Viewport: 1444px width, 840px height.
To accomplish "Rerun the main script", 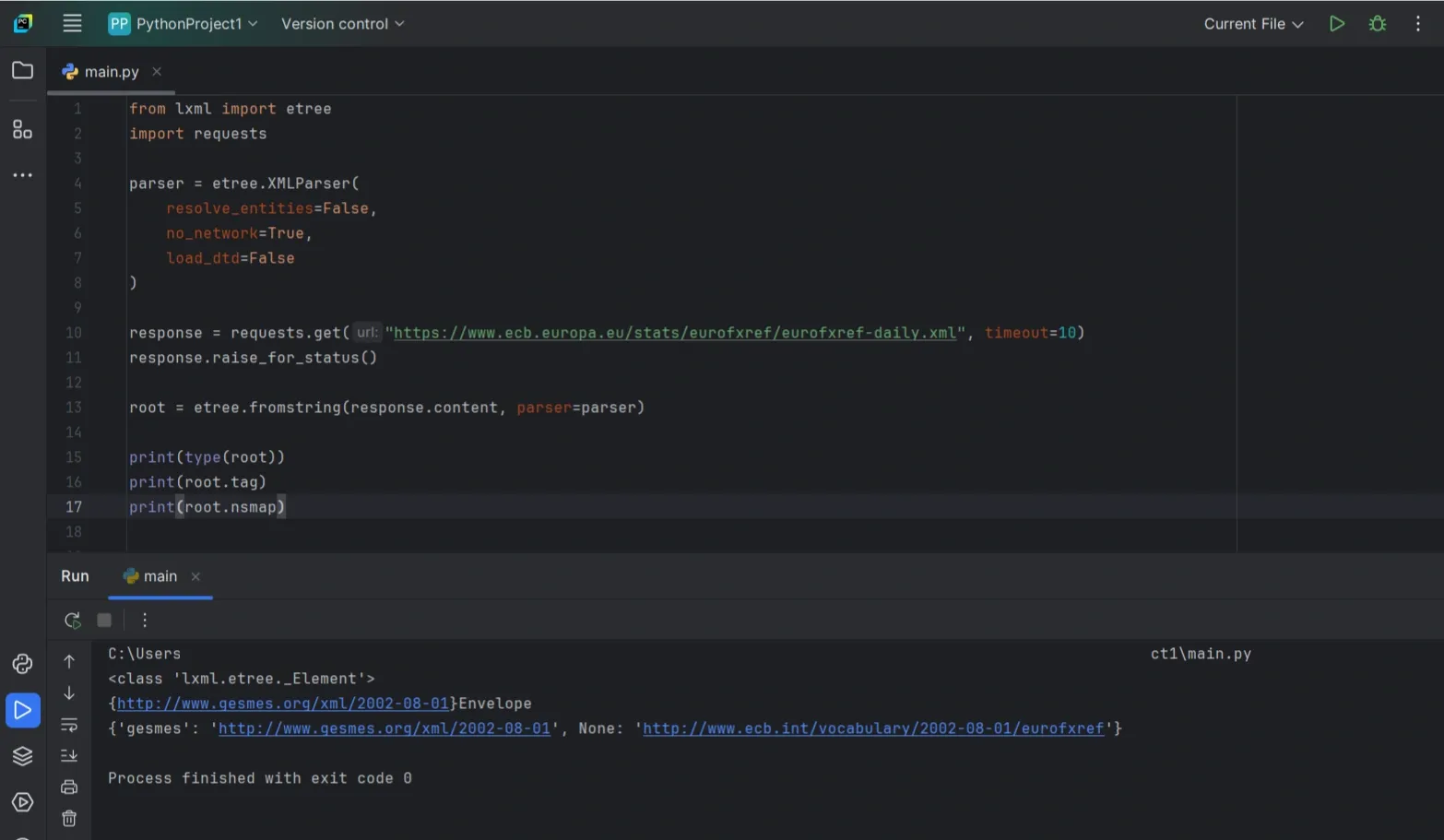I will [72, 620].
